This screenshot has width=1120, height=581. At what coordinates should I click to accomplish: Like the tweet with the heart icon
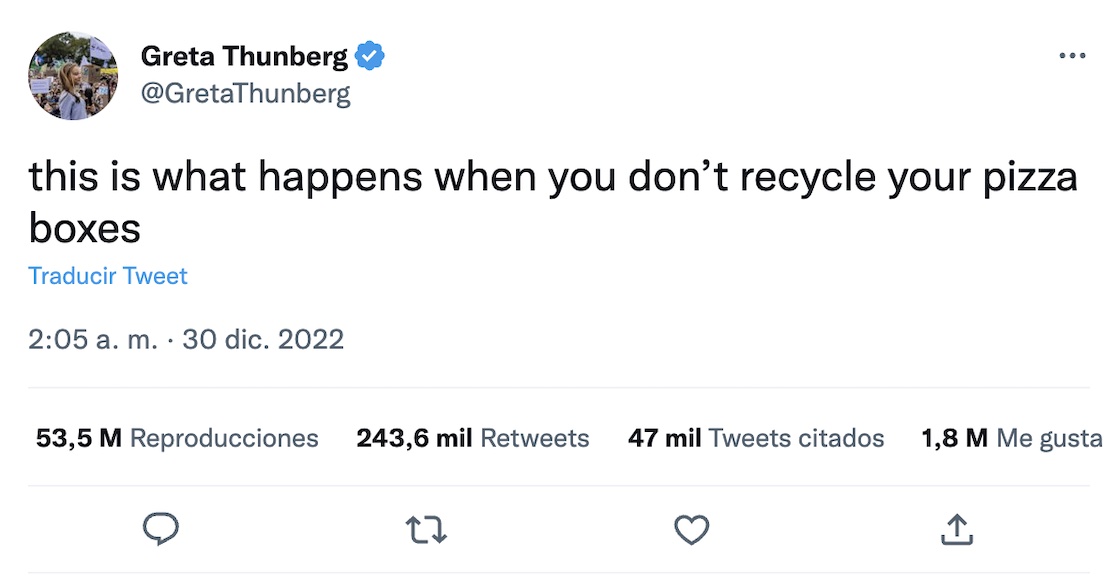(691, 530)
